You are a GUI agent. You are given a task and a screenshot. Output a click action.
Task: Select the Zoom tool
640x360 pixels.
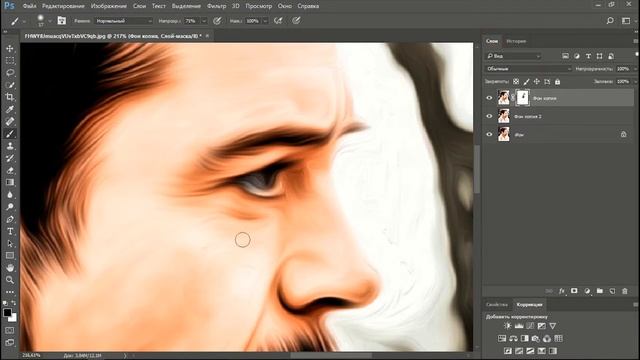(x=10, y=280)
